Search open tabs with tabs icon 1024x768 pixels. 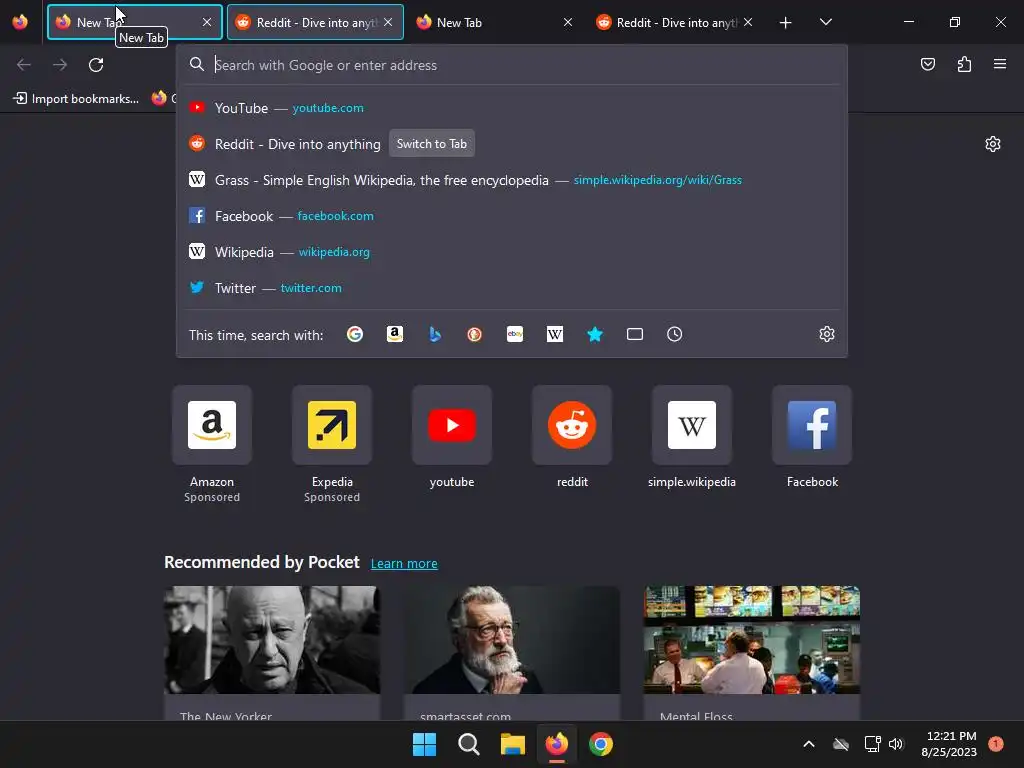[635, 334]
